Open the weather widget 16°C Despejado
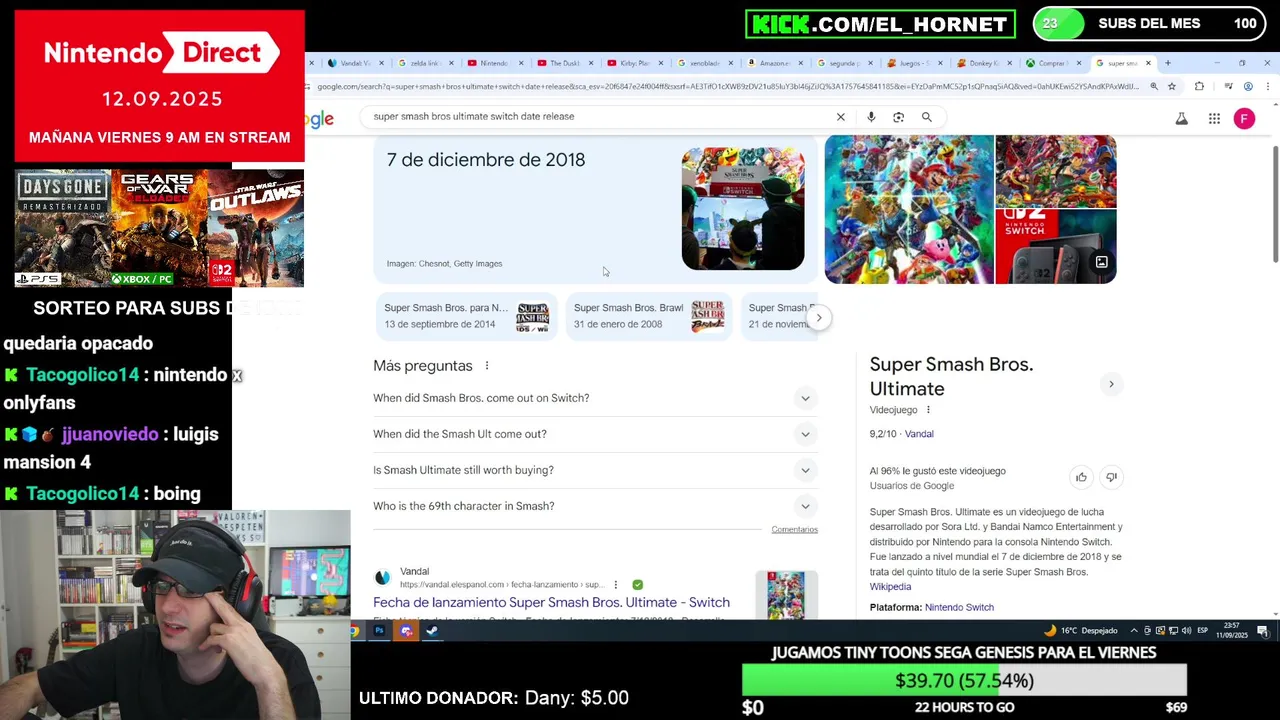 tap(1080, 631)
